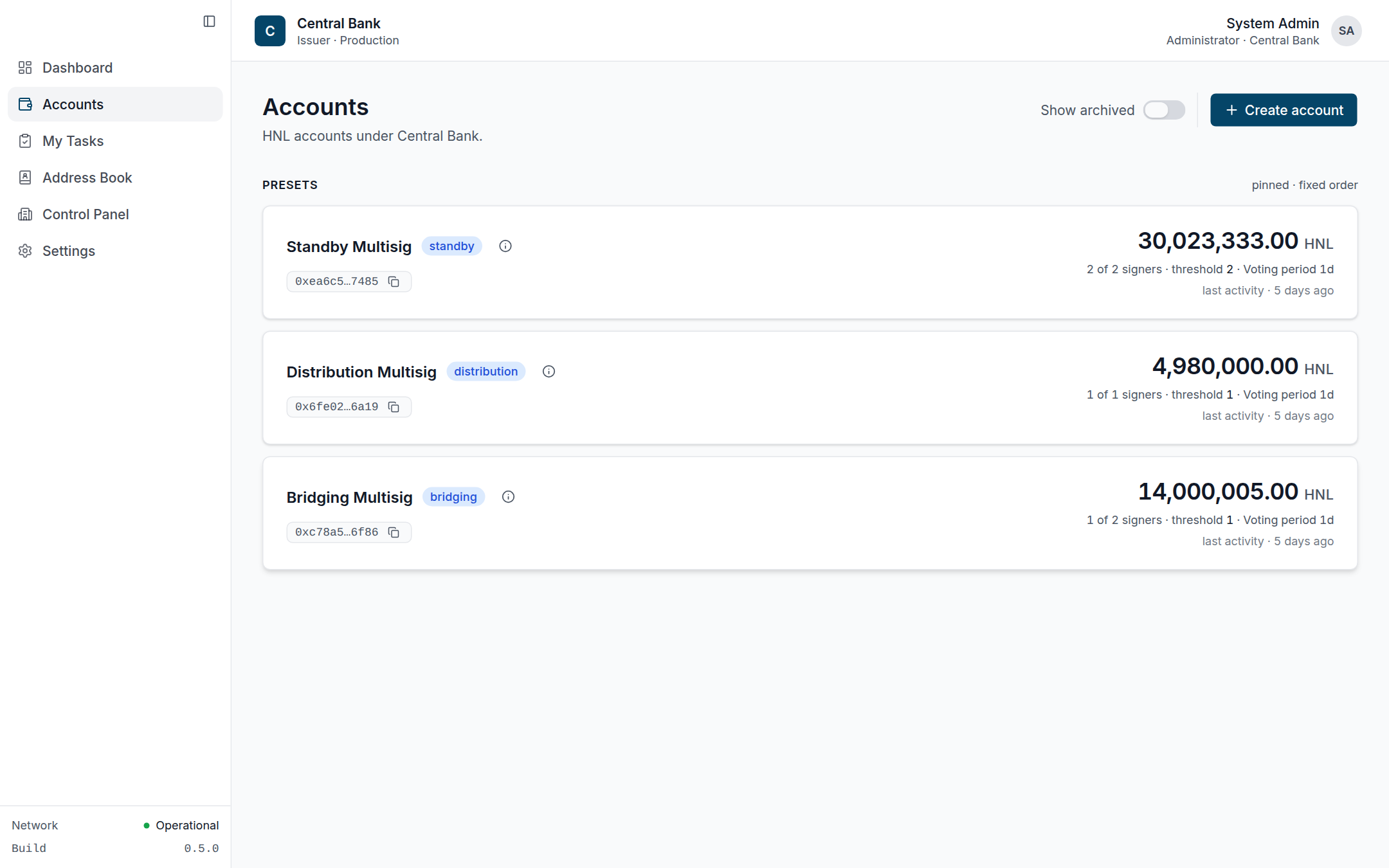This screenshot has height=868, width=1389.
Task: Toggle Show archived switch
Action: 1164,110
